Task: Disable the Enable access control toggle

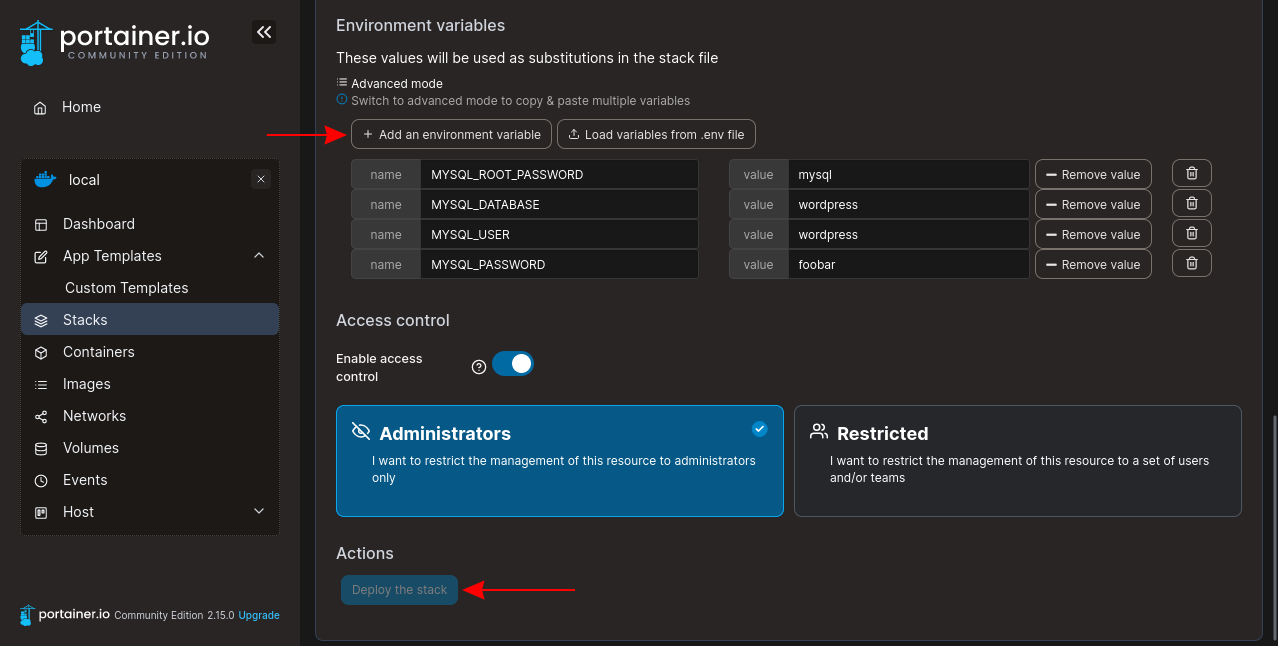Action: coord(513,364)
